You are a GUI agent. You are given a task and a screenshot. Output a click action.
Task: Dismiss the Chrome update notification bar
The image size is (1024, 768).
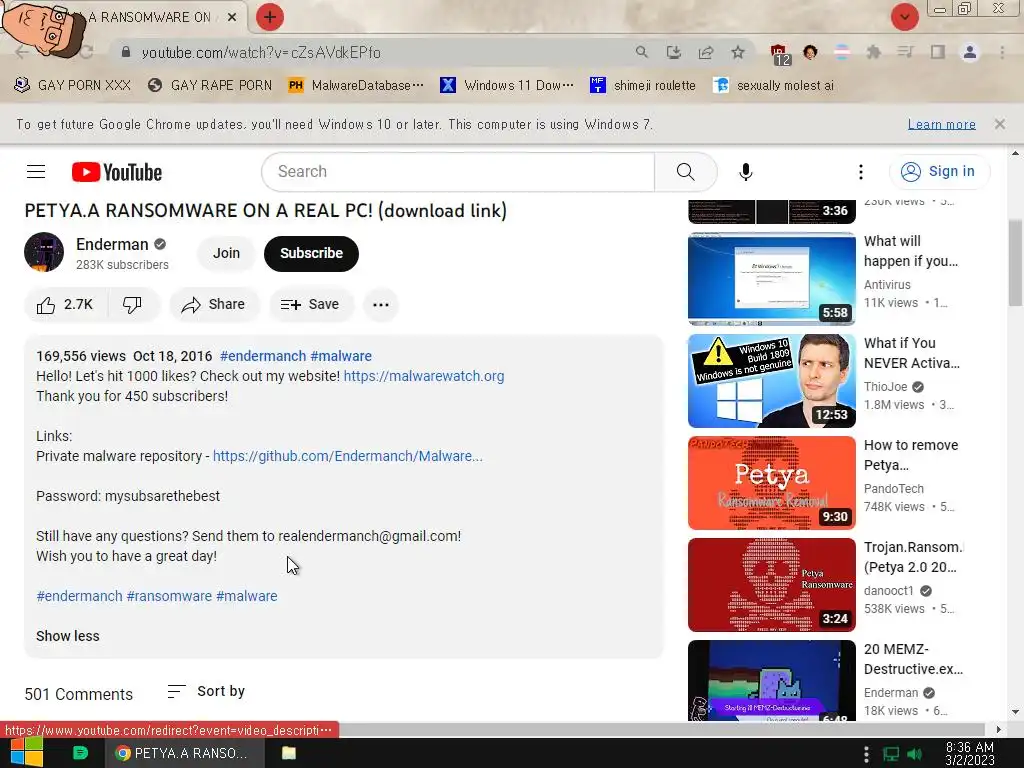click(x=999, y=124)
